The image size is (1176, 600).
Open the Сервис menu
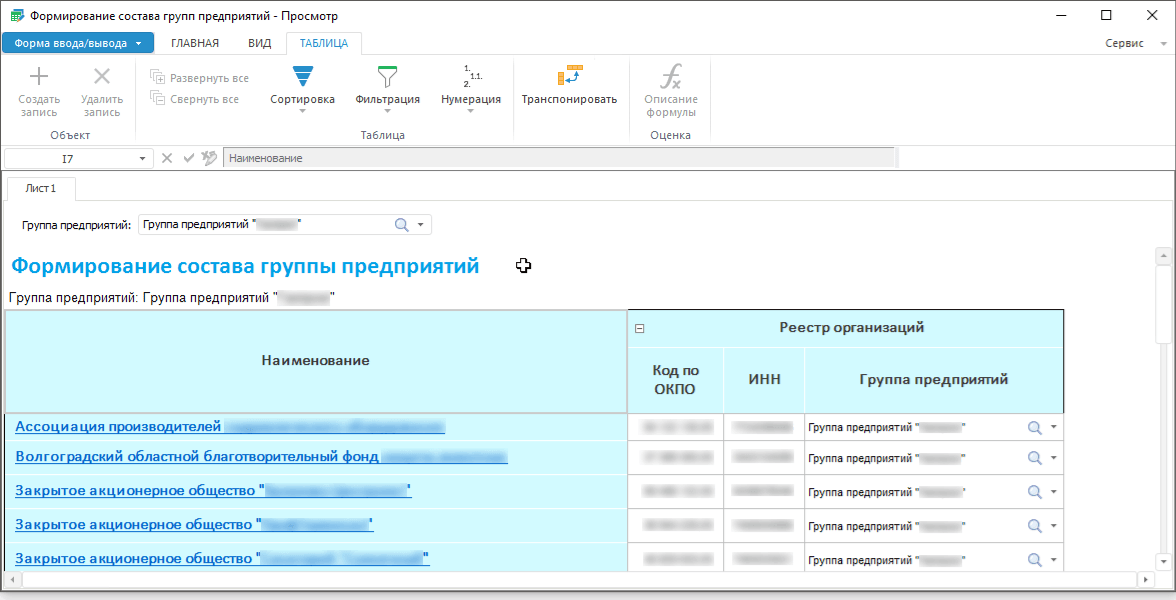coord(1124,44)
